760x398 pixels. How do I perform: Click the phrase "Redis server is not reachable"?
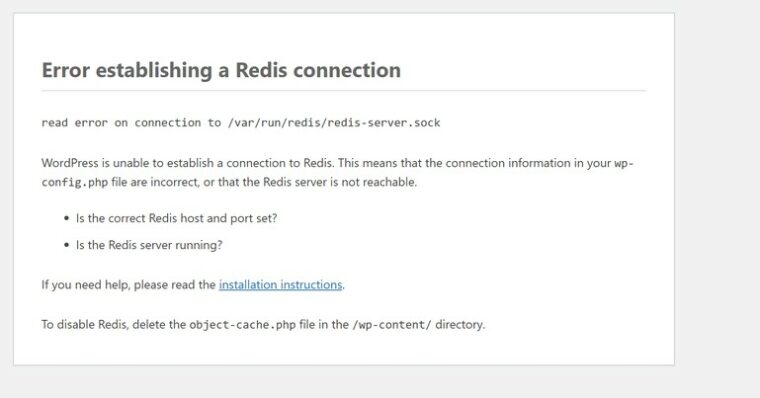coord(339,182)
